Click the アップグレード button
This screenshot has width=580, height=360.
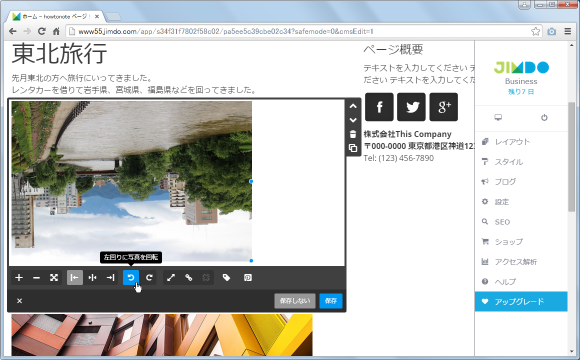(521, 302)
